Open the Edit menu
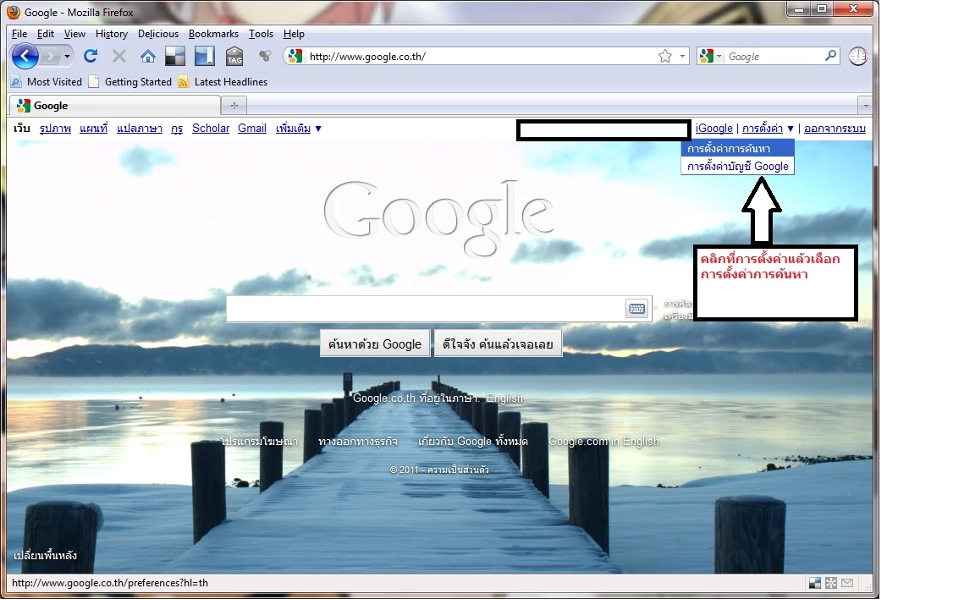The image size is (977, 600). 45,34
